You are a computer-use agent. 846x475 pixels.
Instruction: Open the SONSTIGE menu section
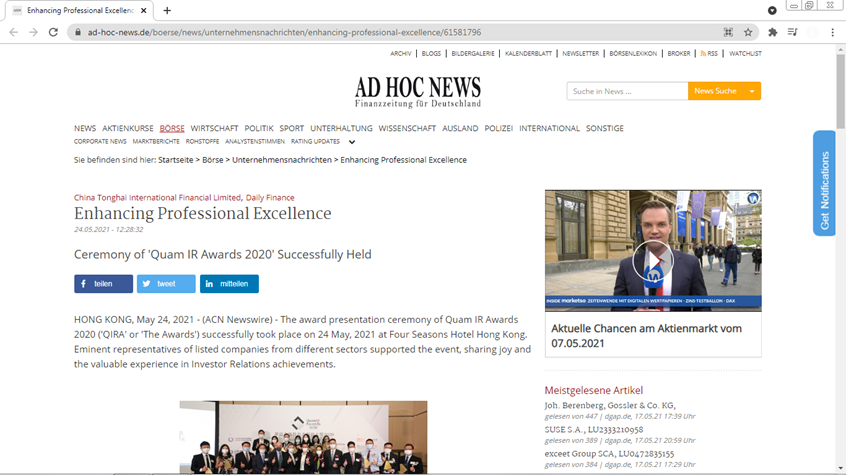605,128
